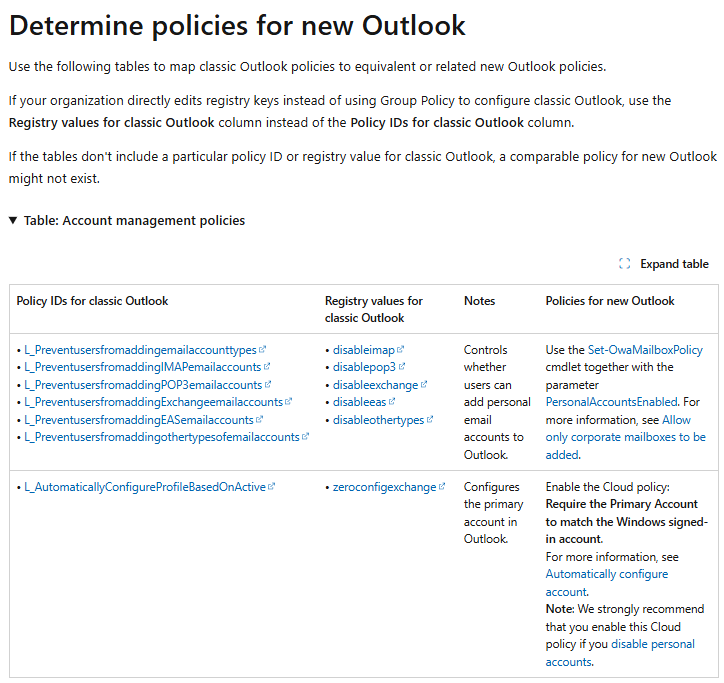
Task: Click external-link icon next to disablepop3
Action: coord(402,367)
